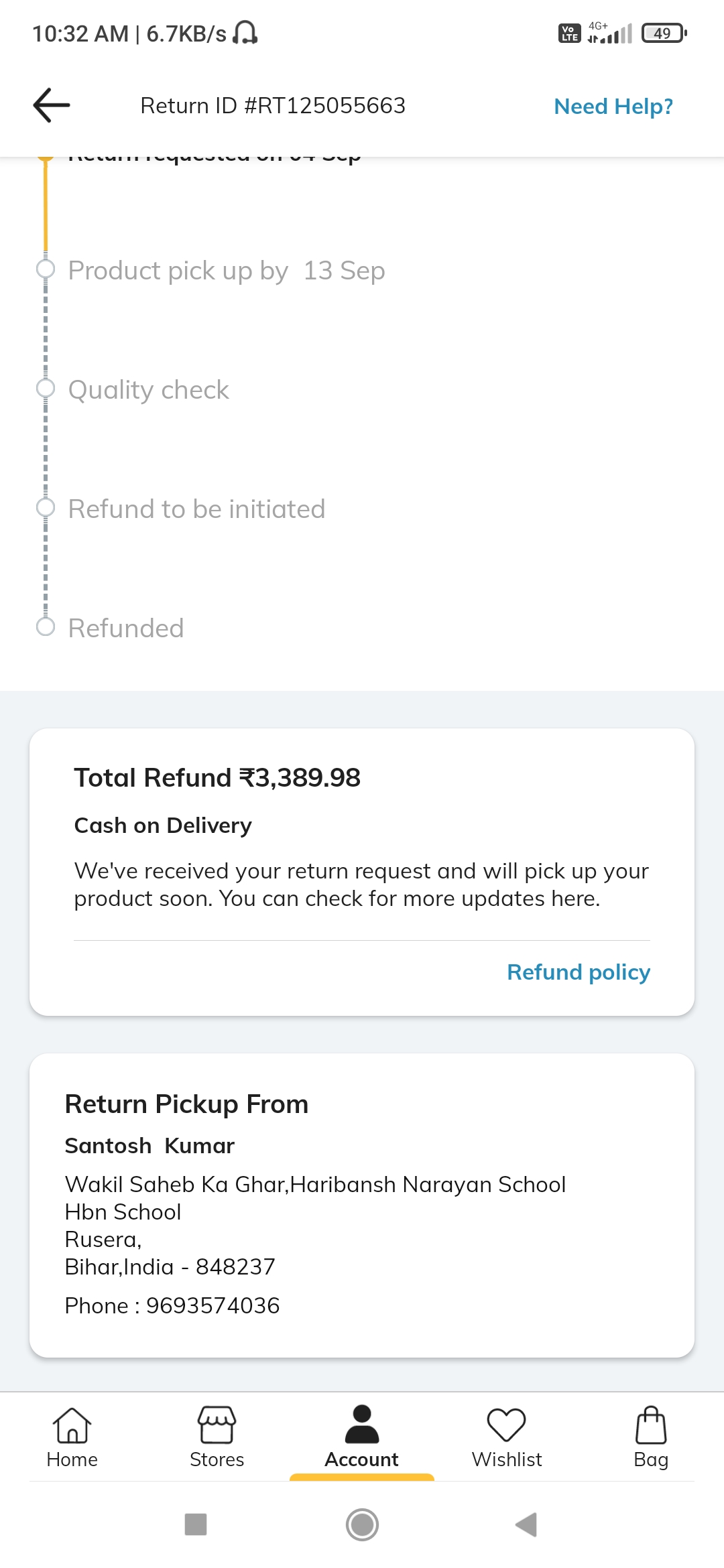This screenshot has width=724, height=1568.
Task: Tap the Santosh Kumar pickup name
Action: pos(149,1146)
